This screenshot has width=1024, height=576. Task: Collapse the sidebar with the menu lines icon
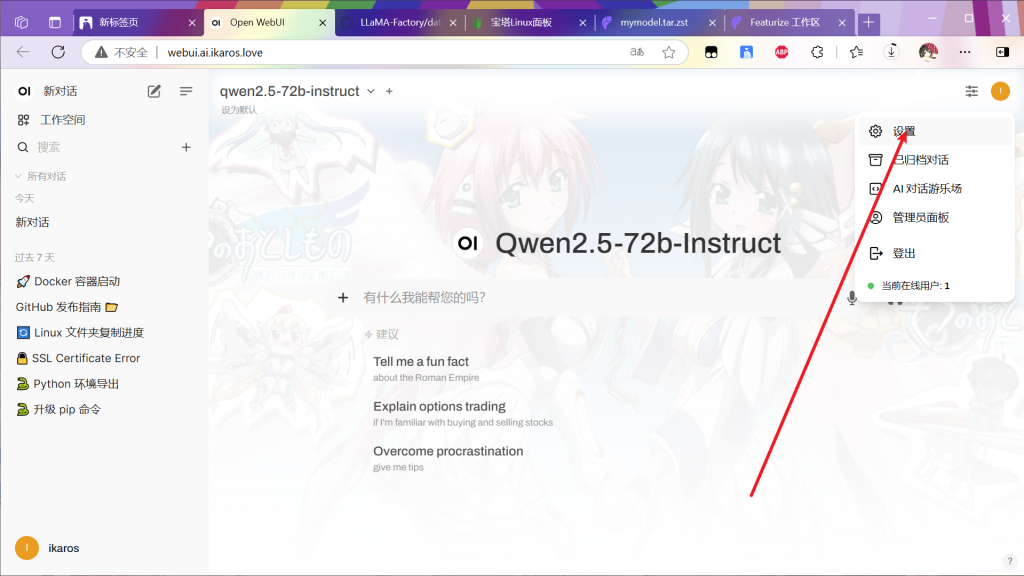[186, 91]
